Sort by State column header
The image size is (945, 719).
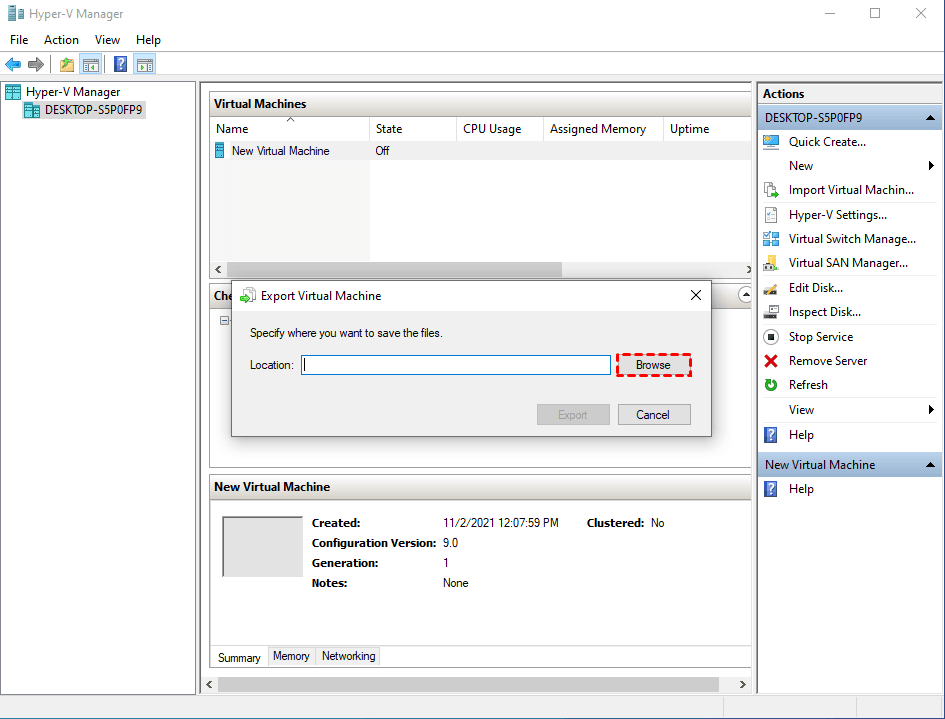point(413,129)
